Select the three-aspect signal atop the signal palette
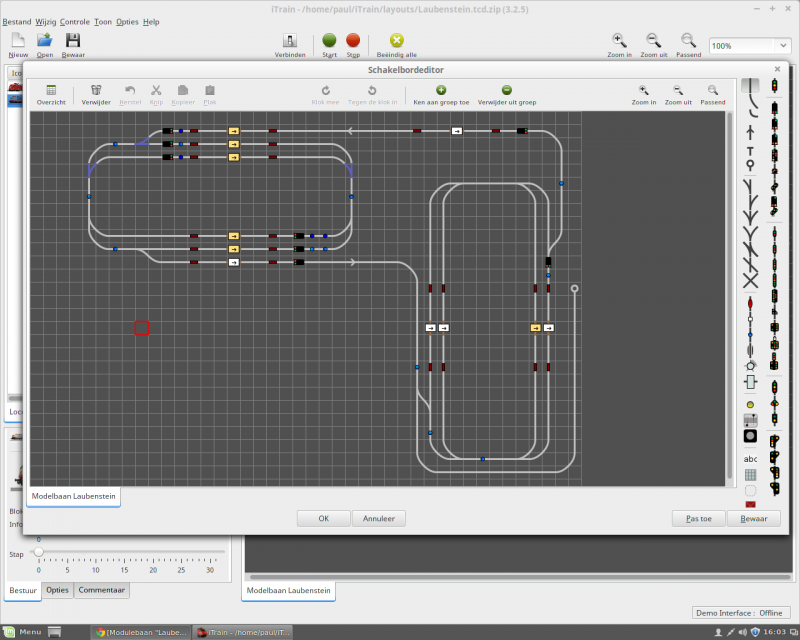The image size is (800, 640). click(x=774, y=85)
